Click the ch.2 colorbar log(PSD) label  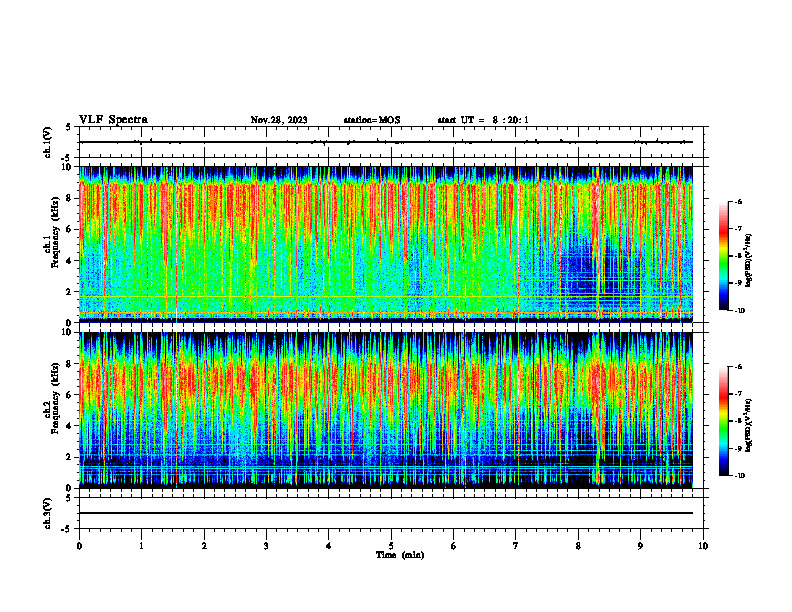748,426
